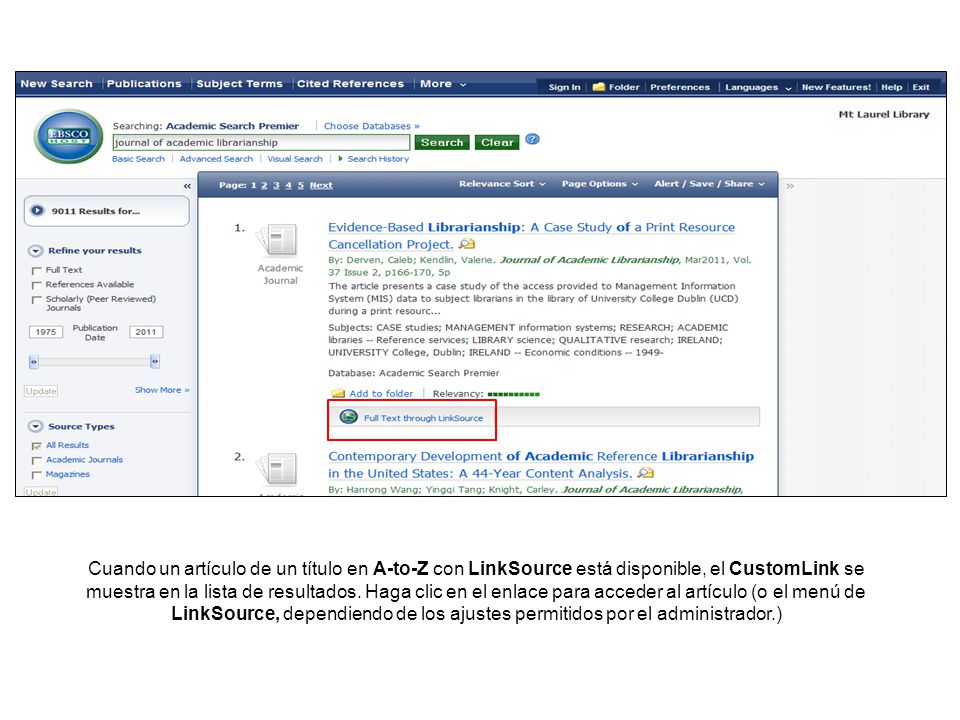This screenshot has height=720, width=960.
Task: Open New Search menu item
Action: 56,84
